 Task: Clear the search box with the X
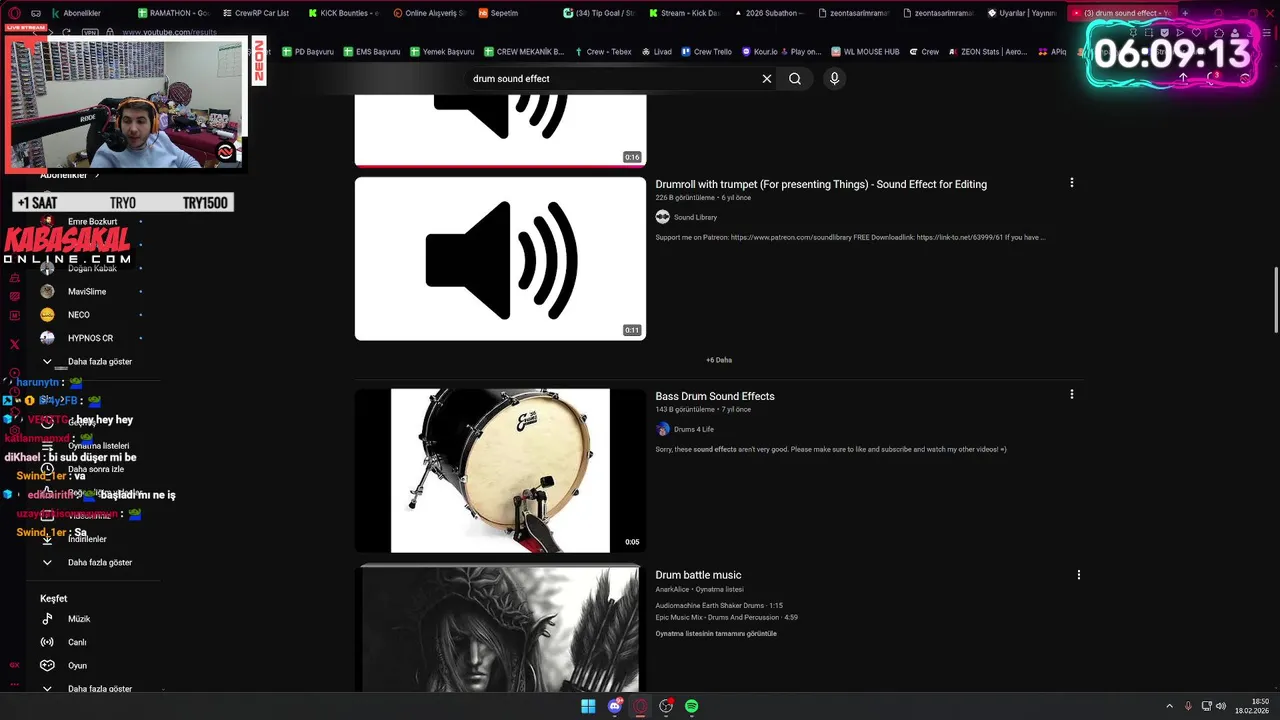pyautogui.click(x=767, y=79)
